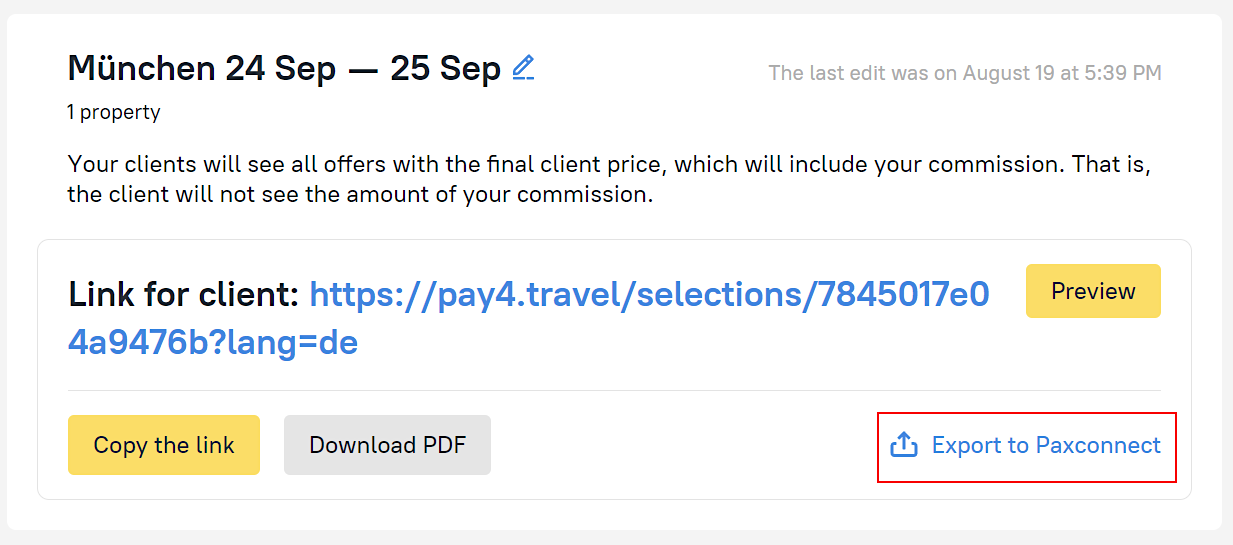Click the '25 Sep' end date in the title
1233x545 pixels.
point(445,69)
